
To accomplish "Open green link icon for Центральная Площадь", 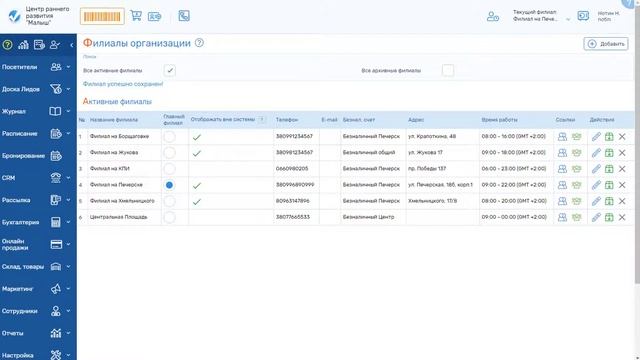I will 576,217.
